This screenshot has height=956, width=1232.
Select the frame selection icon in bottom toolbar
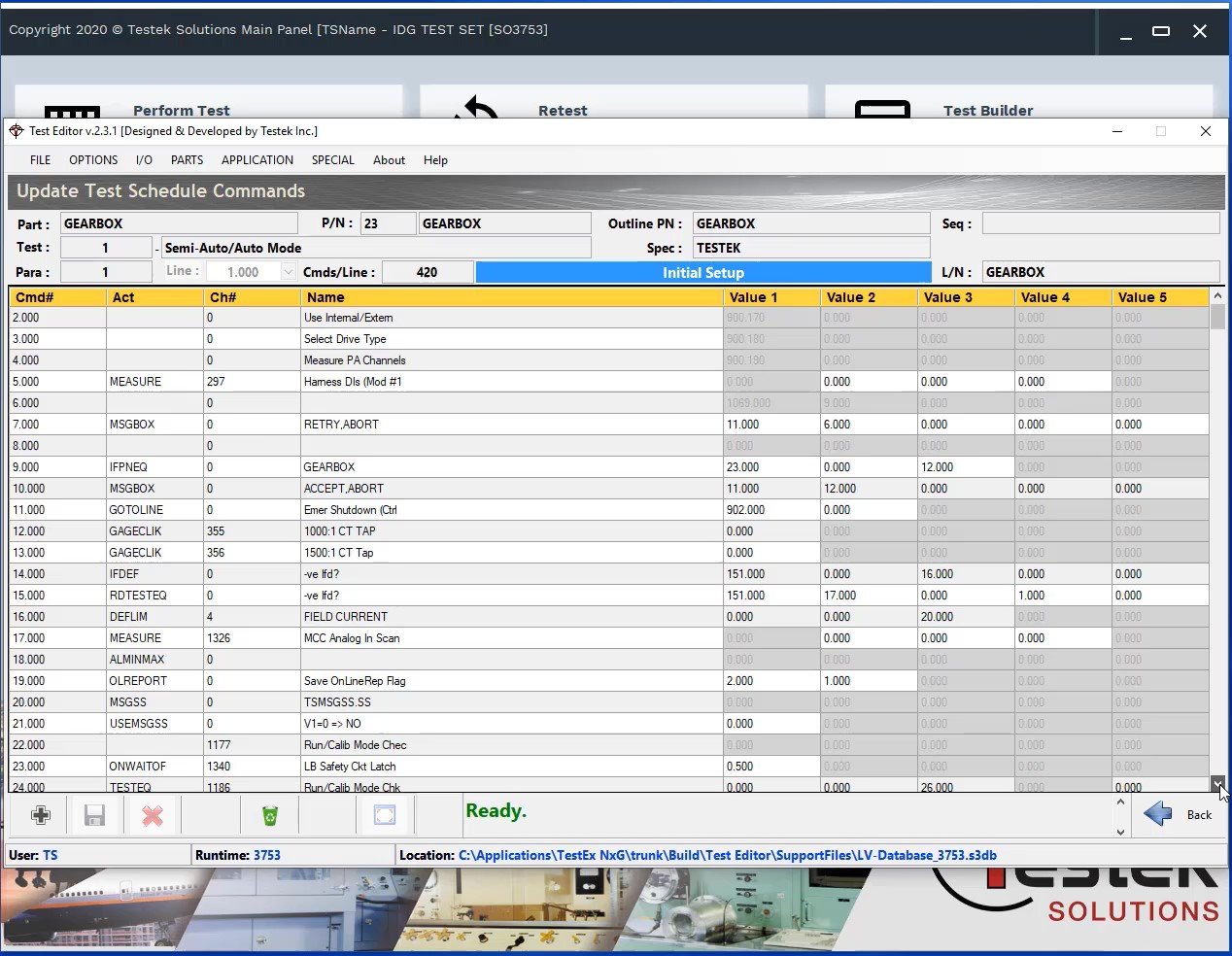pyautogui.click(x=385, y=814)
